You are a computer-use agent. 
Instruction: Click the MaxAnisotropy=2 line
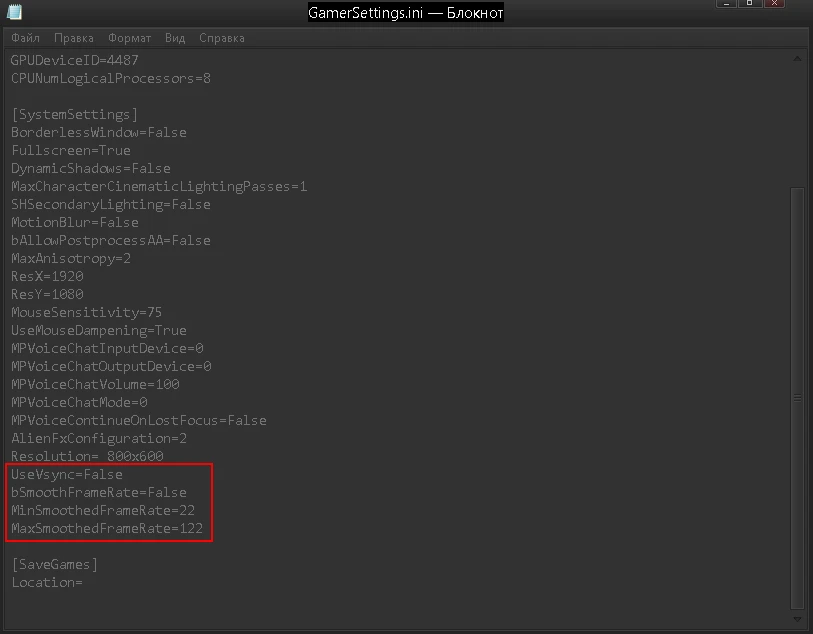(71, 258)
